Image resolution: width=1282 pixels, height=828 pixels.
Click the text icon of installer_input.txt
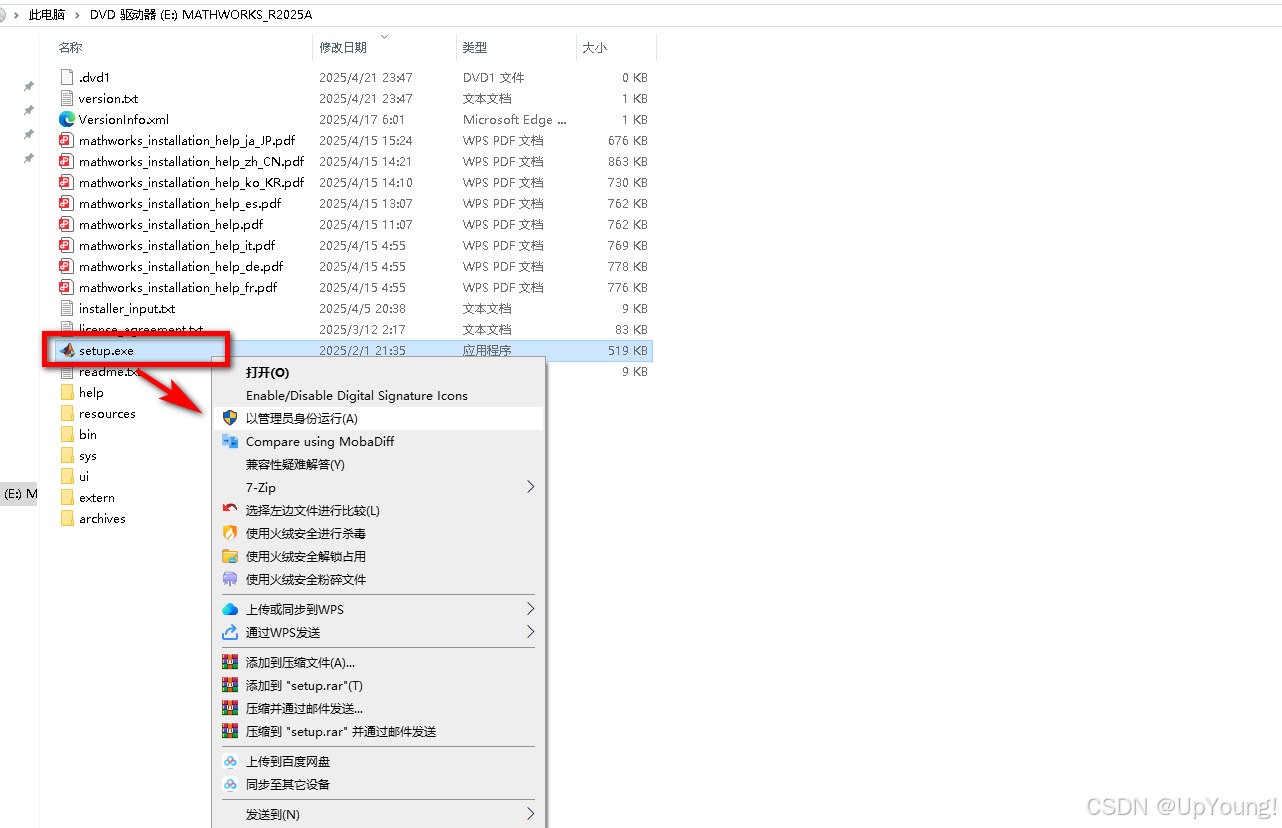pyautogui.click(x=67, y=308)
